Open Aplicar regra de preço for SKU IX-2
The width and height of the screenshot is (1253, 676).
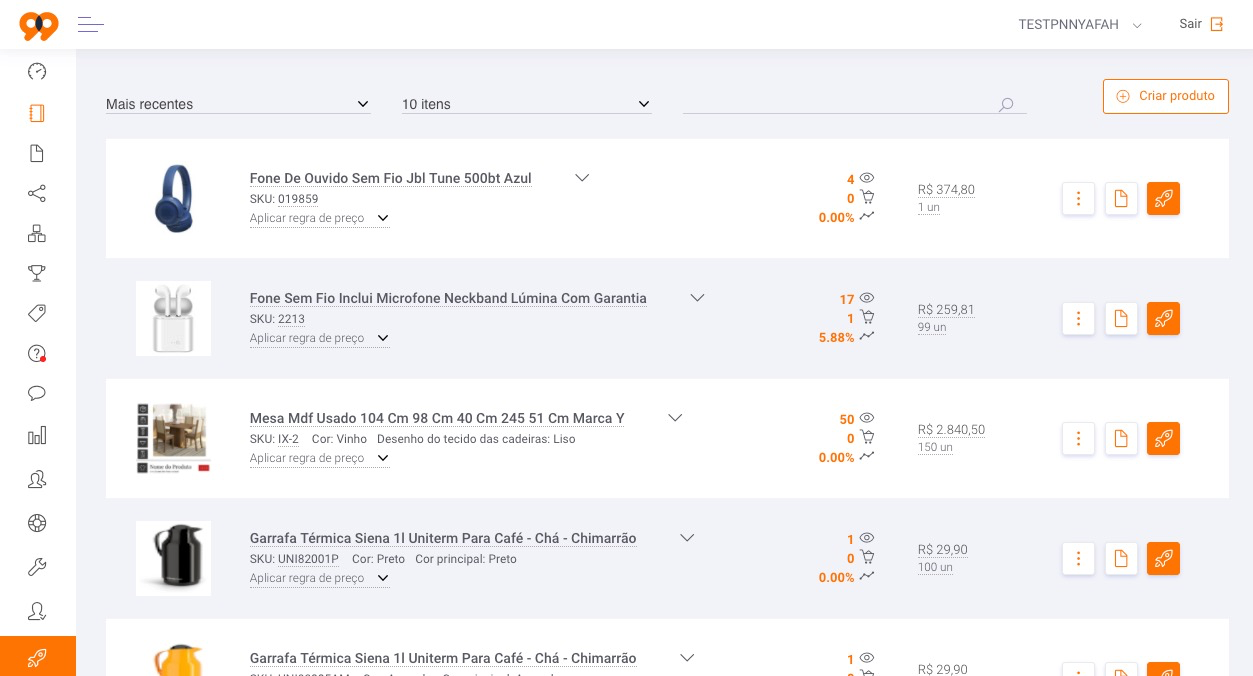pos(319,458)
